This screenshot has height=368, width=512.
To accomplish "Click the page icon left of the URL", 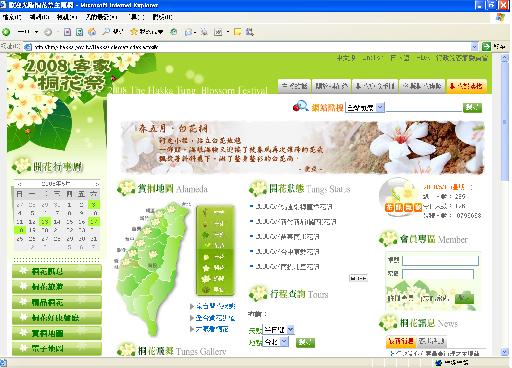I will click(x=28, y=47).
